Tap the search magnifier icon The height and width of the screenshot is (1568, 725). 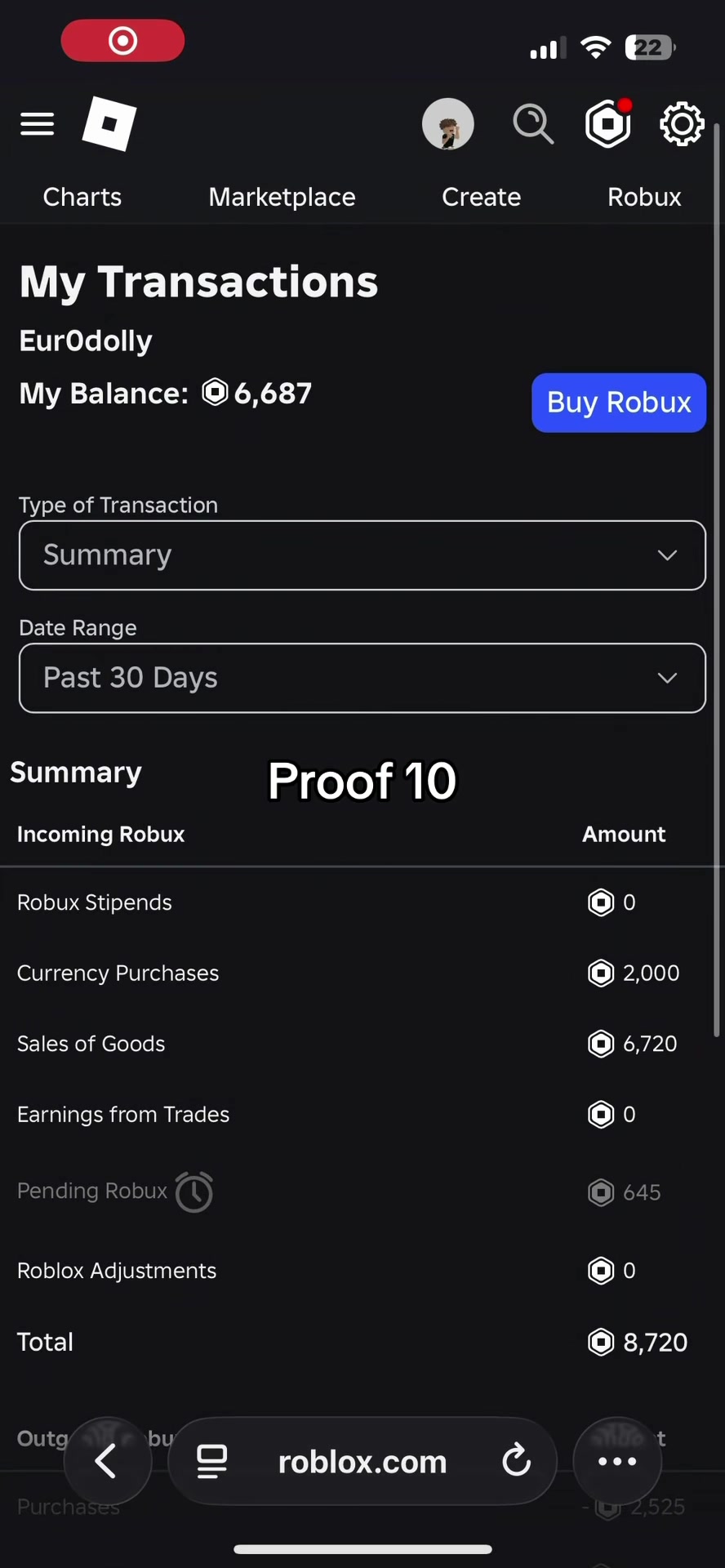[x=533, y=124]
